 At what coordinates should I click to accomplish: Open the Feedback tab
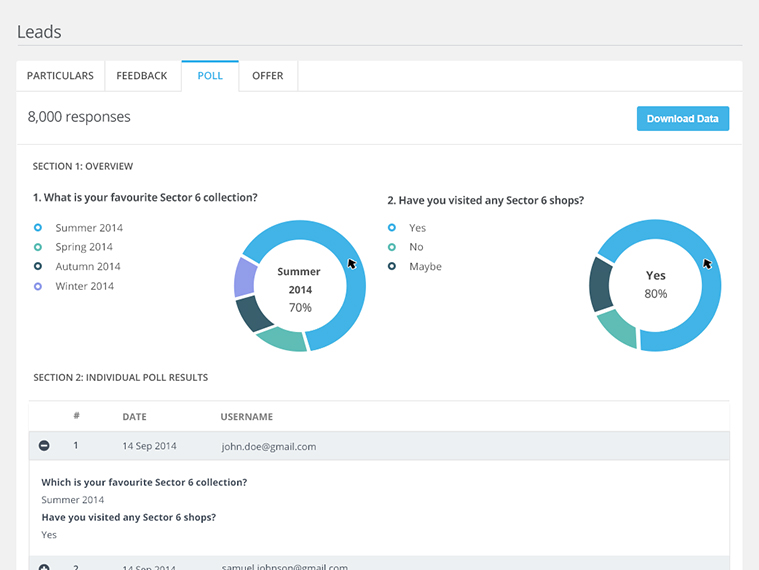click(142, 76)
